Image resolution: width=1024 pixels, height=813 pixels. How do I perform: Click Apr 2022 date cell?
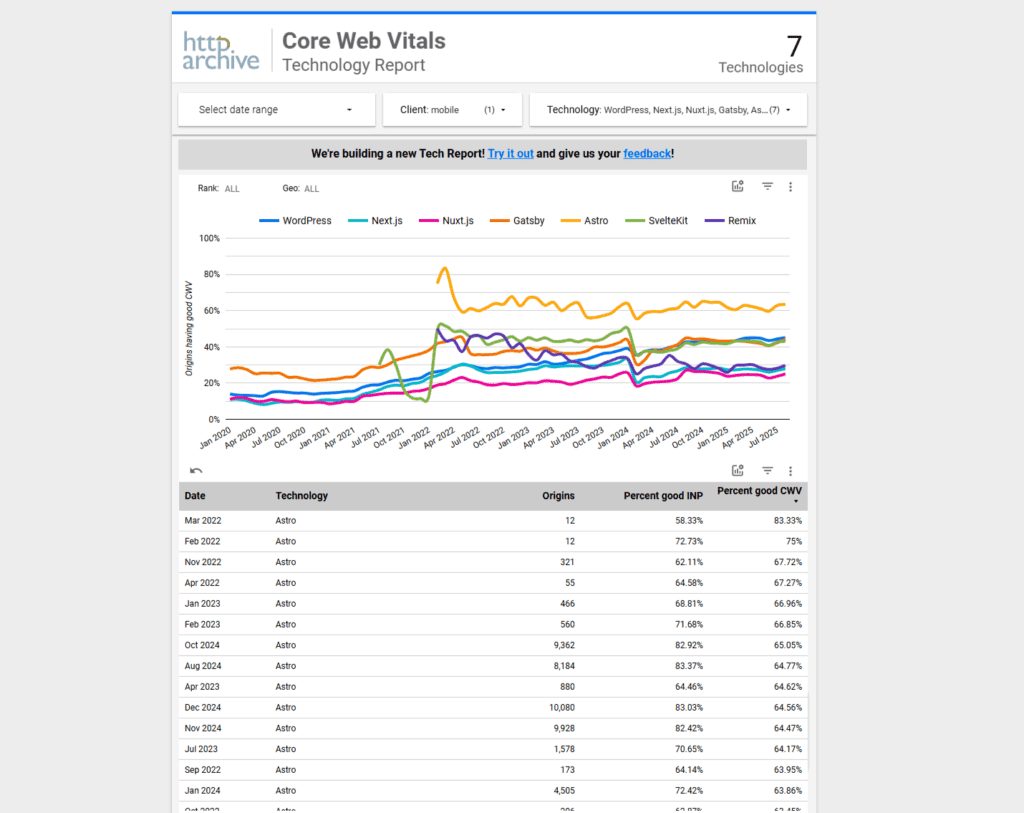[202, 583]
